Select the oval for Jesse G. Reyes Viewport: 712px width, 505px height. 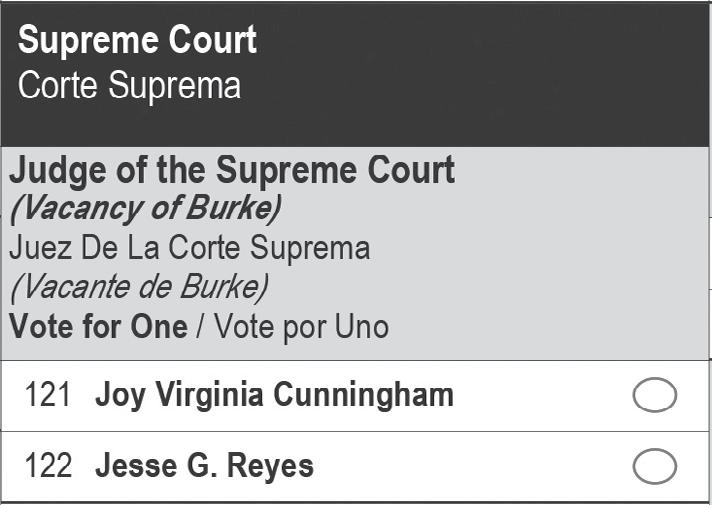654,466
